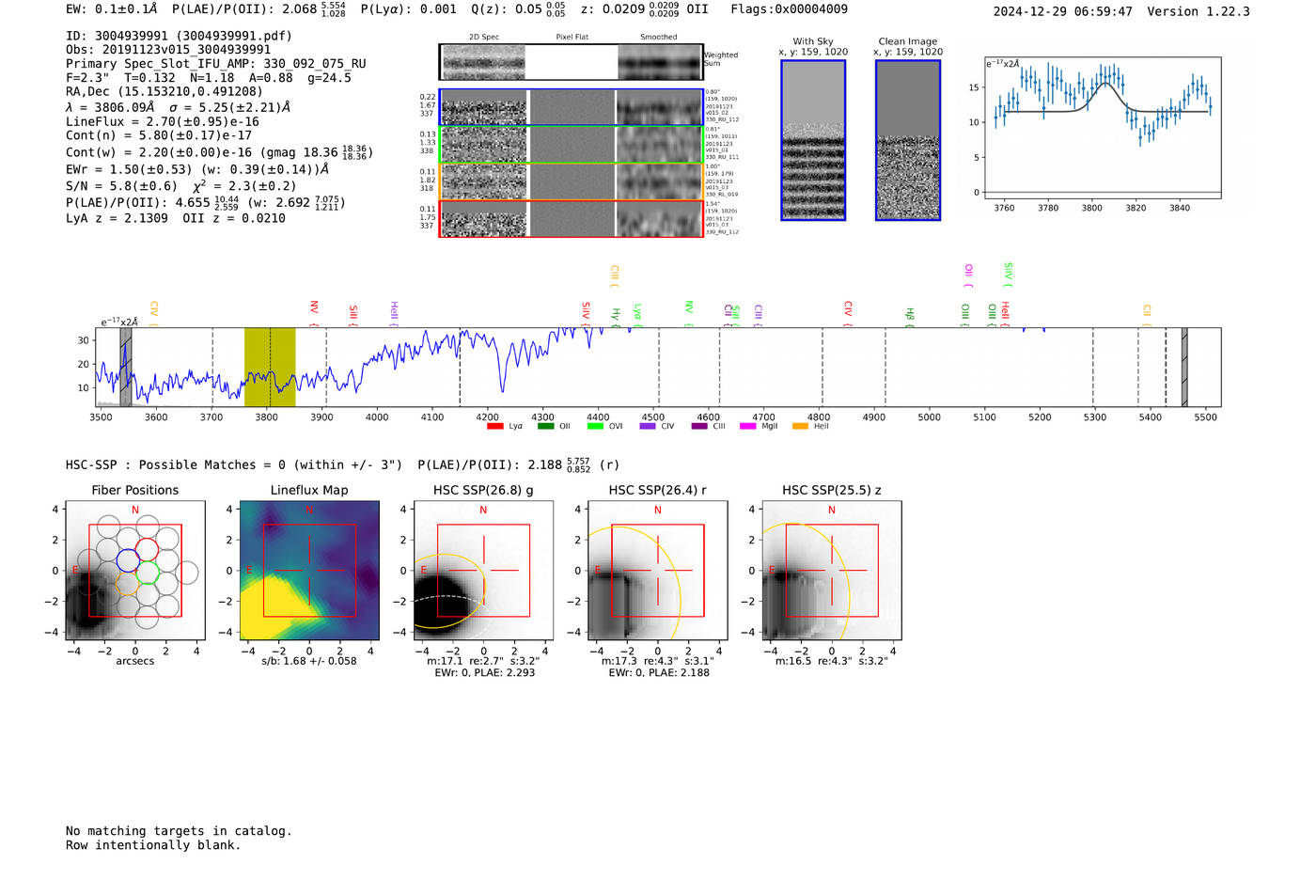Click the 2024-12-29 06:59:47 timestamp
Screen dimensions: 1316x896
point(1063,11)
